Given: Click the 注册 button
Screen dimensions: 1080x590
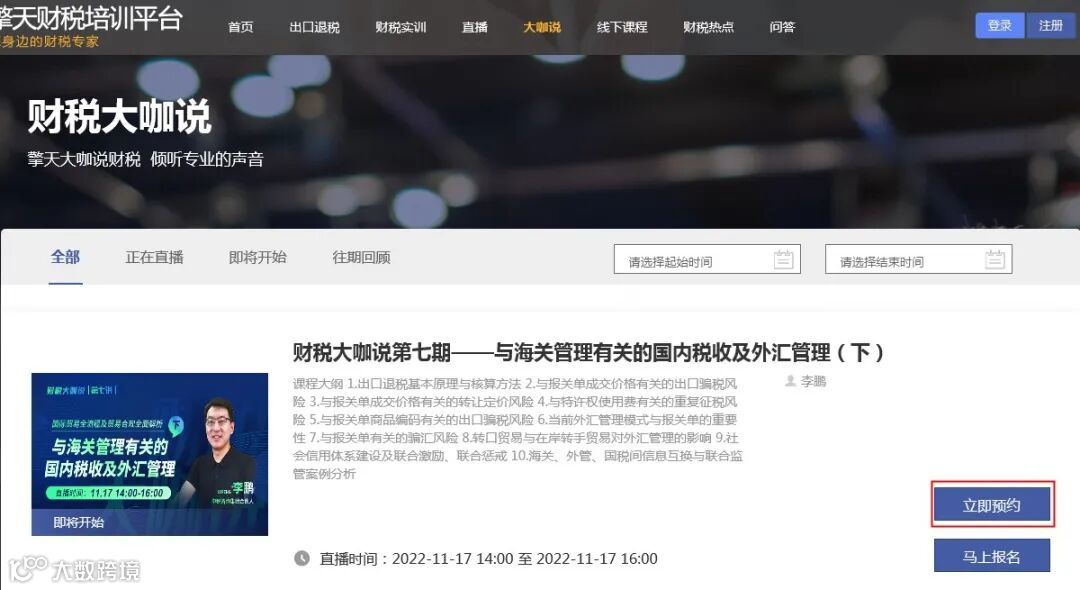Looking at the screenshot, I should point(1051,25).
